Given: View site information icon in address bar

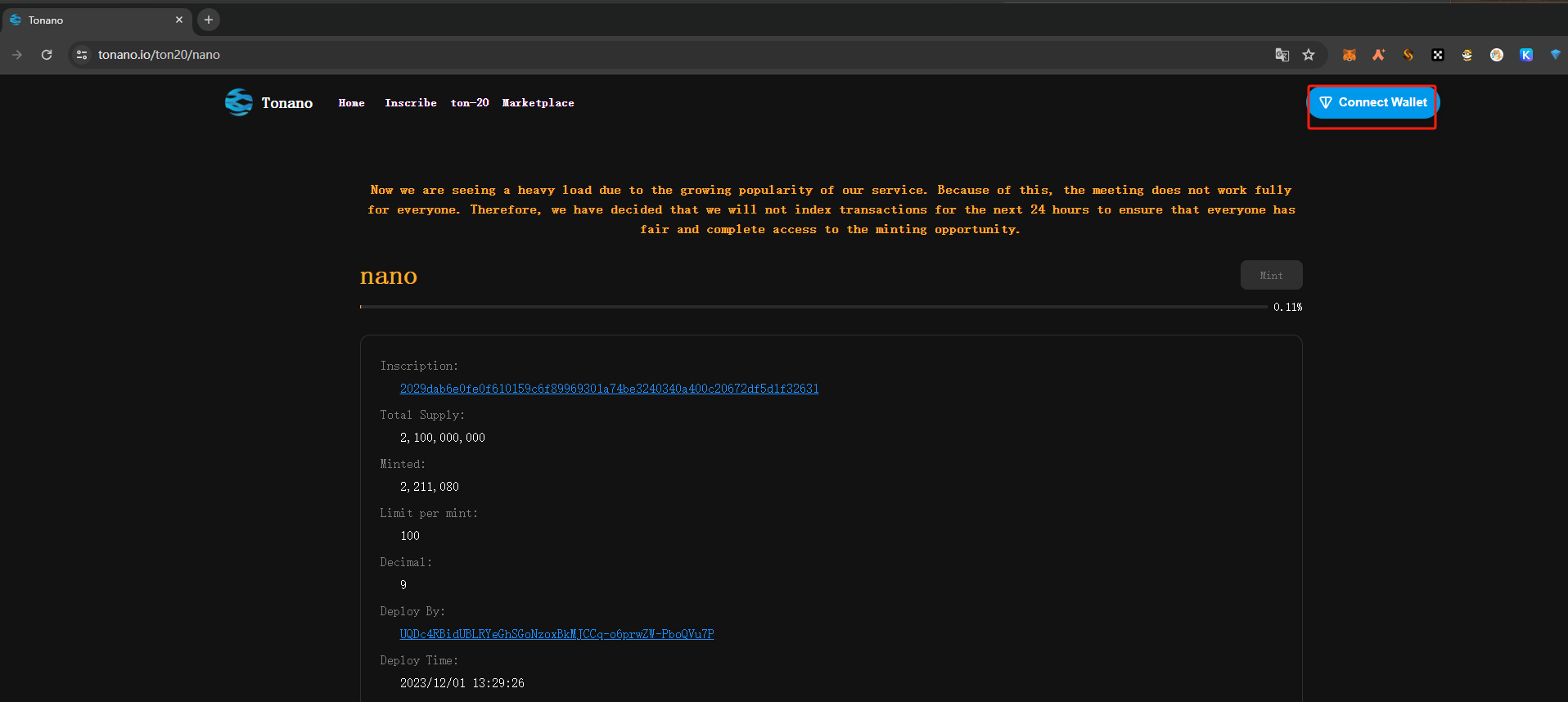Looking at the screenshot, I should pyautogui.click(x=82, y=55).
